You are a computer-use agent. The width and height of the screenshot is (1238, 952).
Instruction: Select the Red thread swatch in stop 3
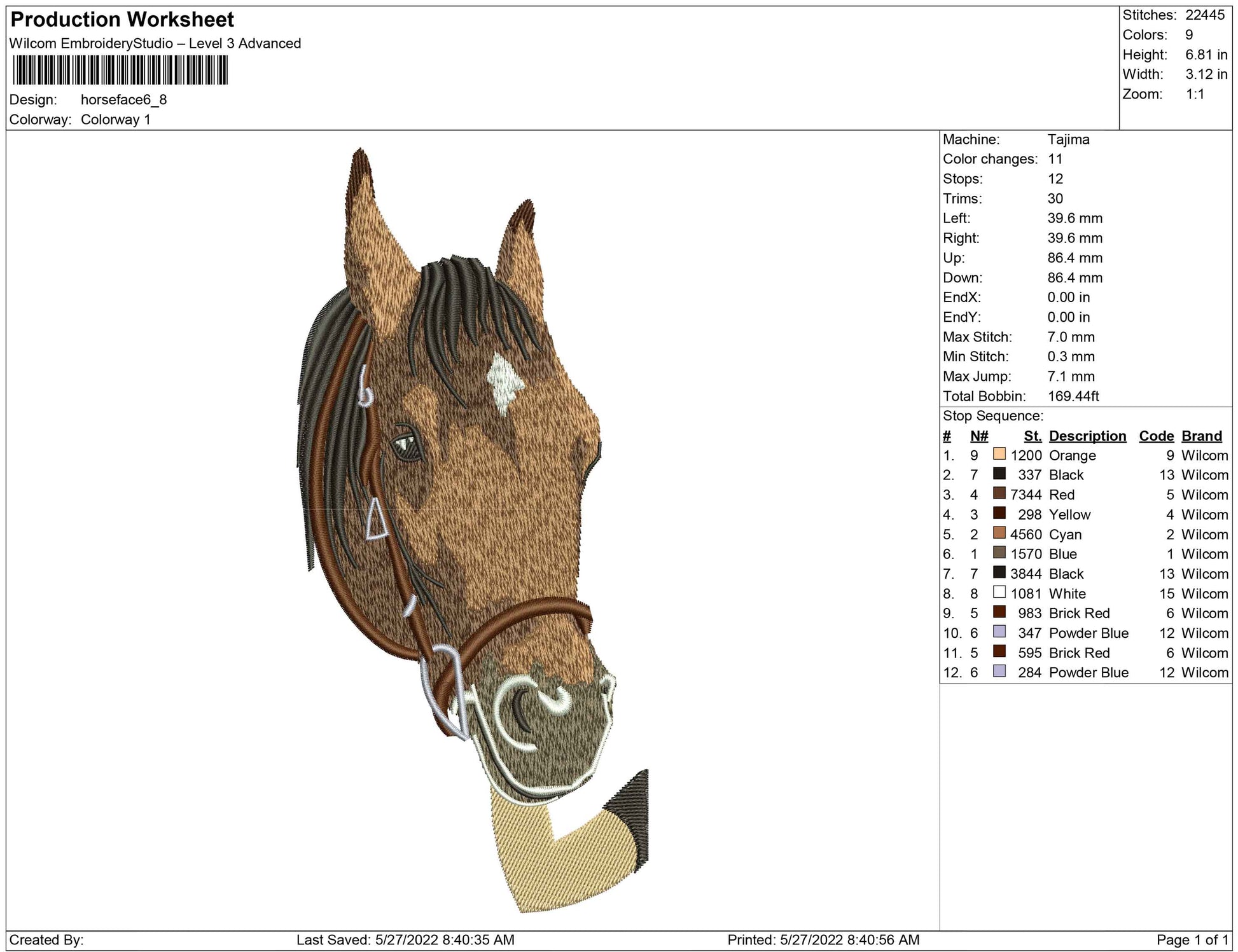point(999,494)
